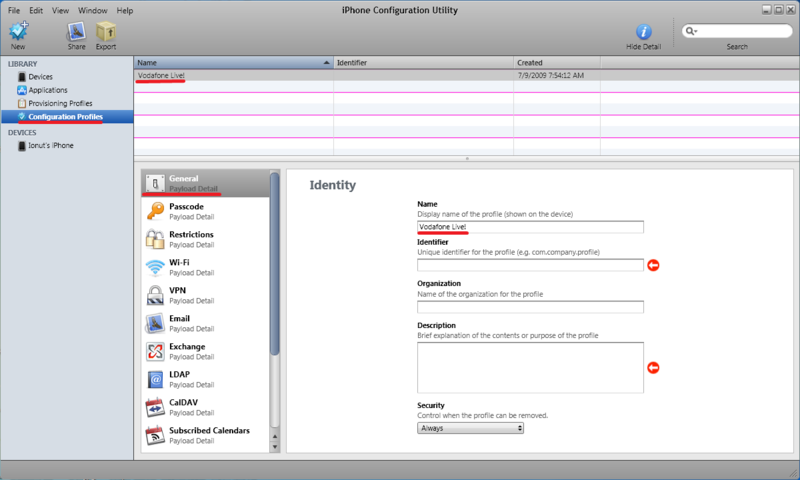Click the created date 7/9/2009 7:54:12 AM
This screenshot has height=480, width=800.
click(551, 75)
